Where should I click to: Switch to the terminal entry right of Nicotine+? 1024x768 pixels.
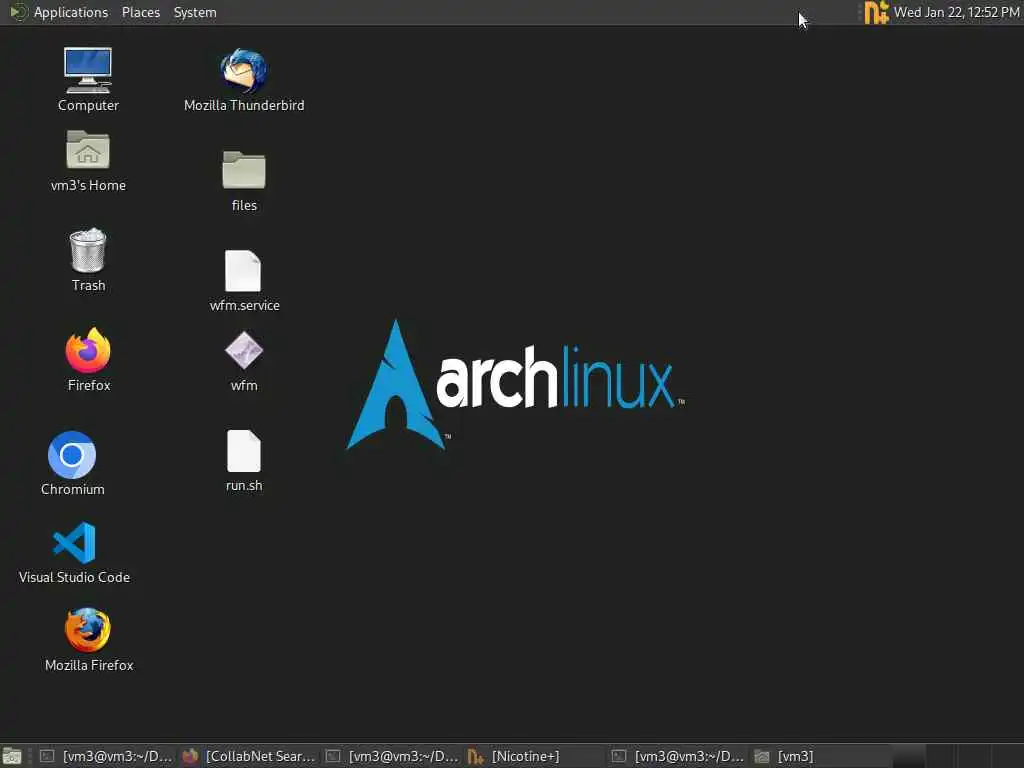pyautogui.click(x=678, y=756)
